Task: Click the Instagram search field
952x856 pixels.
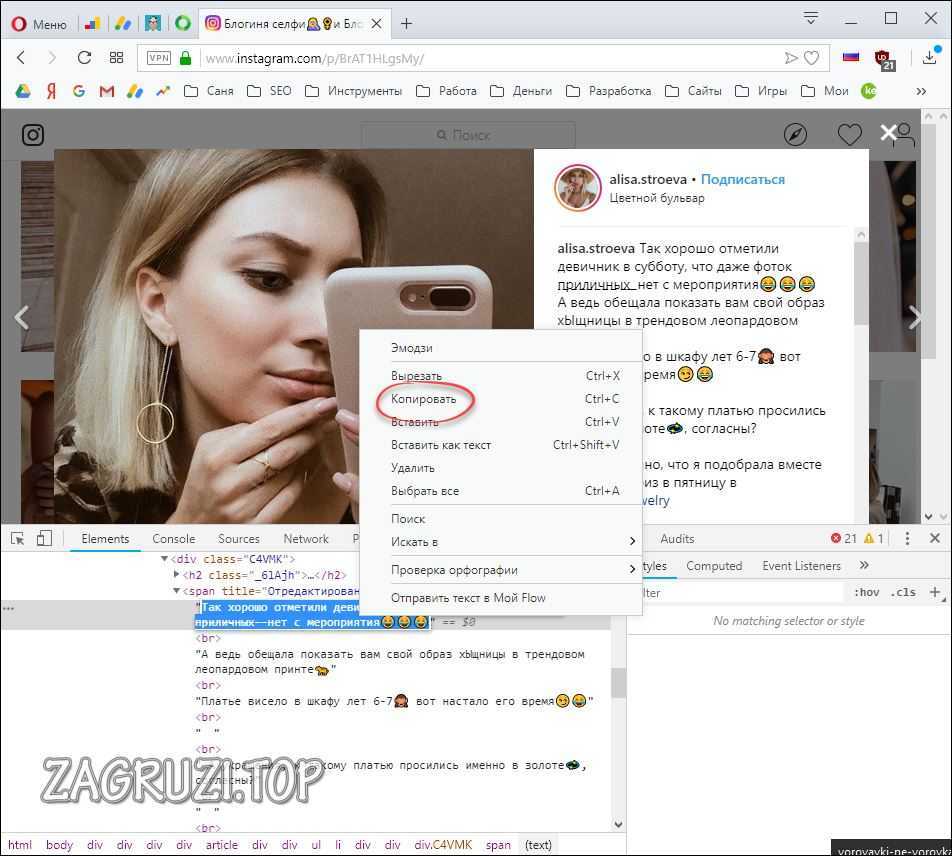Action: pyautogui.click(x=468, y=135)
